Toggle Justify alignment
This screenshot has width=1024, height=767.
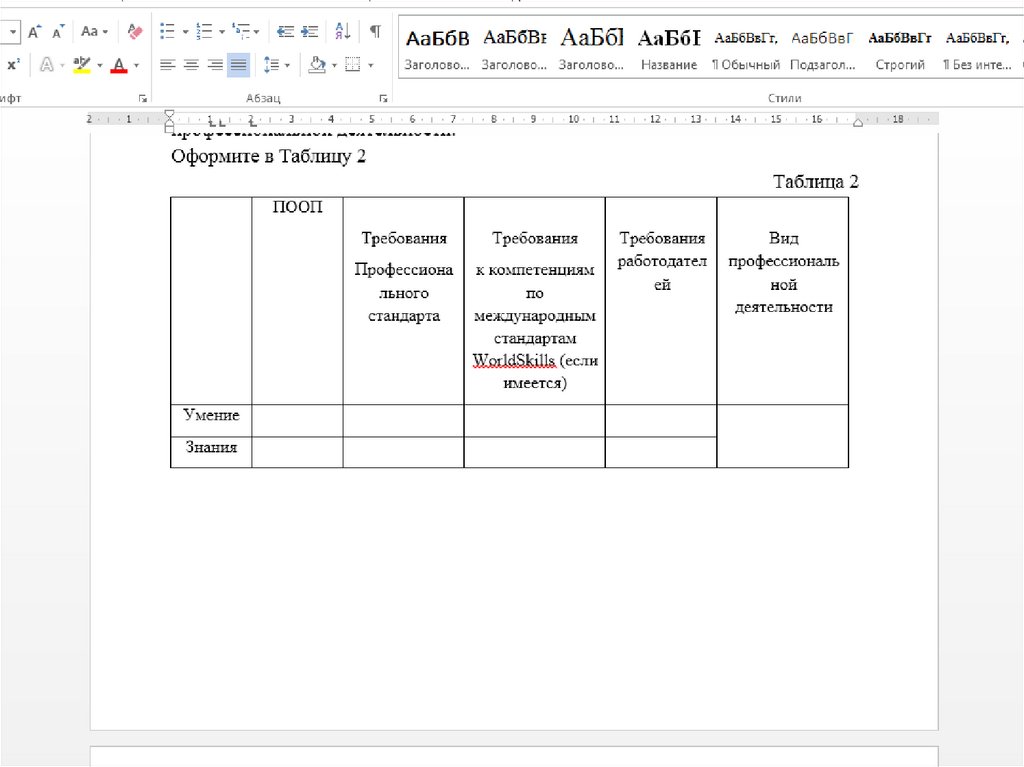coord(238,65)
